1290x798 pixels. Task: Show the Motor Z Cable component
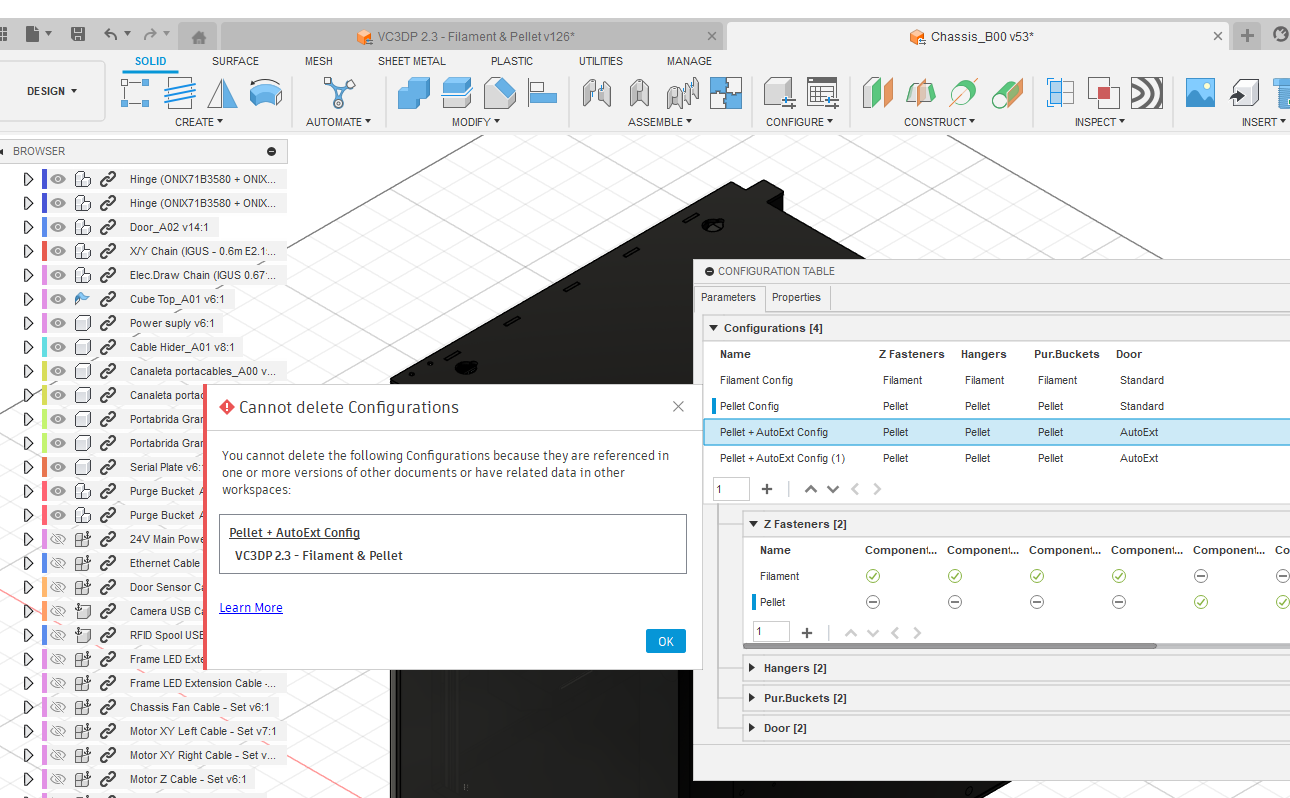(x=58, y=779)
